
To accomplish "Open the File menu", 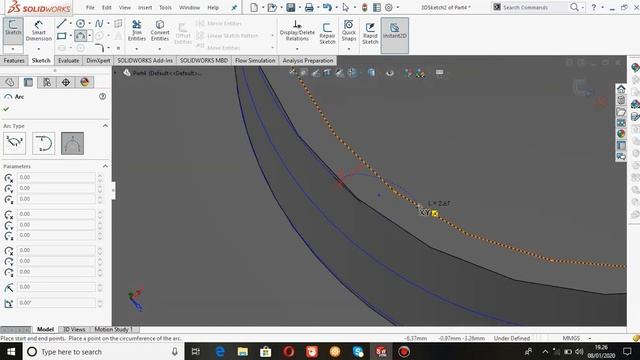I will pos(90,7).
